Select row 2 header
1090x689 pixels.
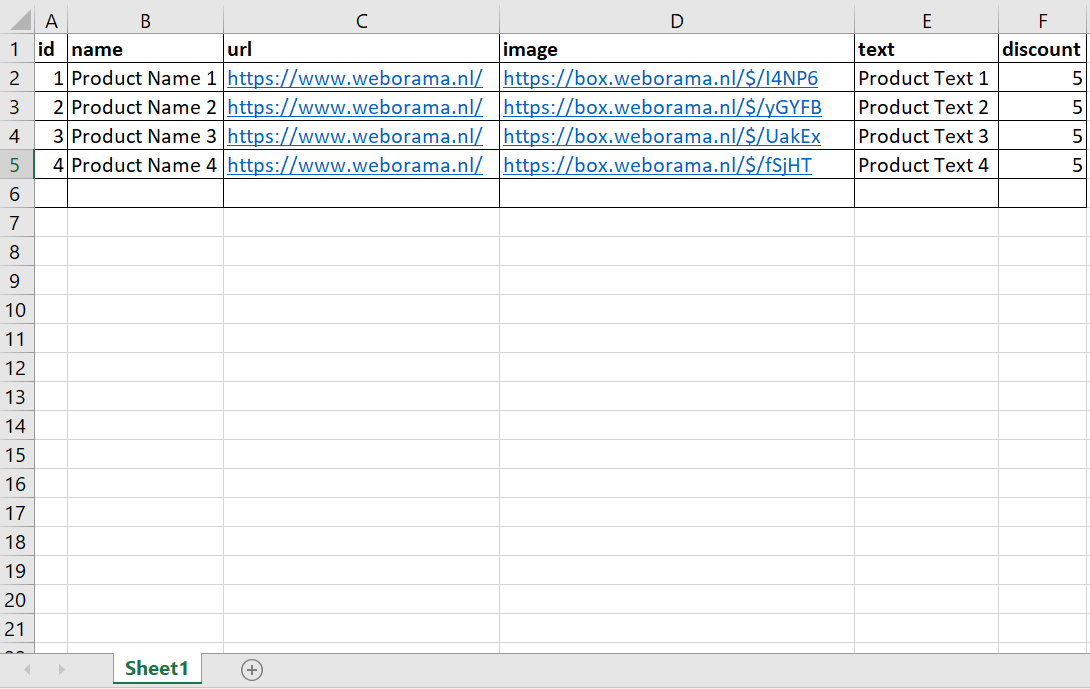(x=15, y=78)
